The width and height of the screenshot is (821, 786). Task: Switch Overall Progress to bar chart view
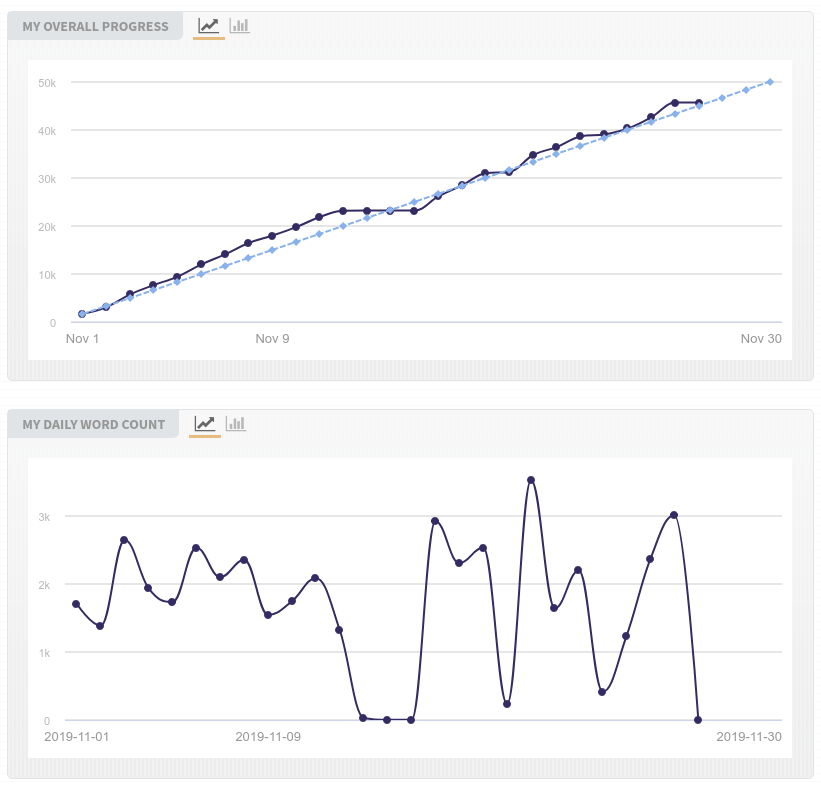point(239,26)
